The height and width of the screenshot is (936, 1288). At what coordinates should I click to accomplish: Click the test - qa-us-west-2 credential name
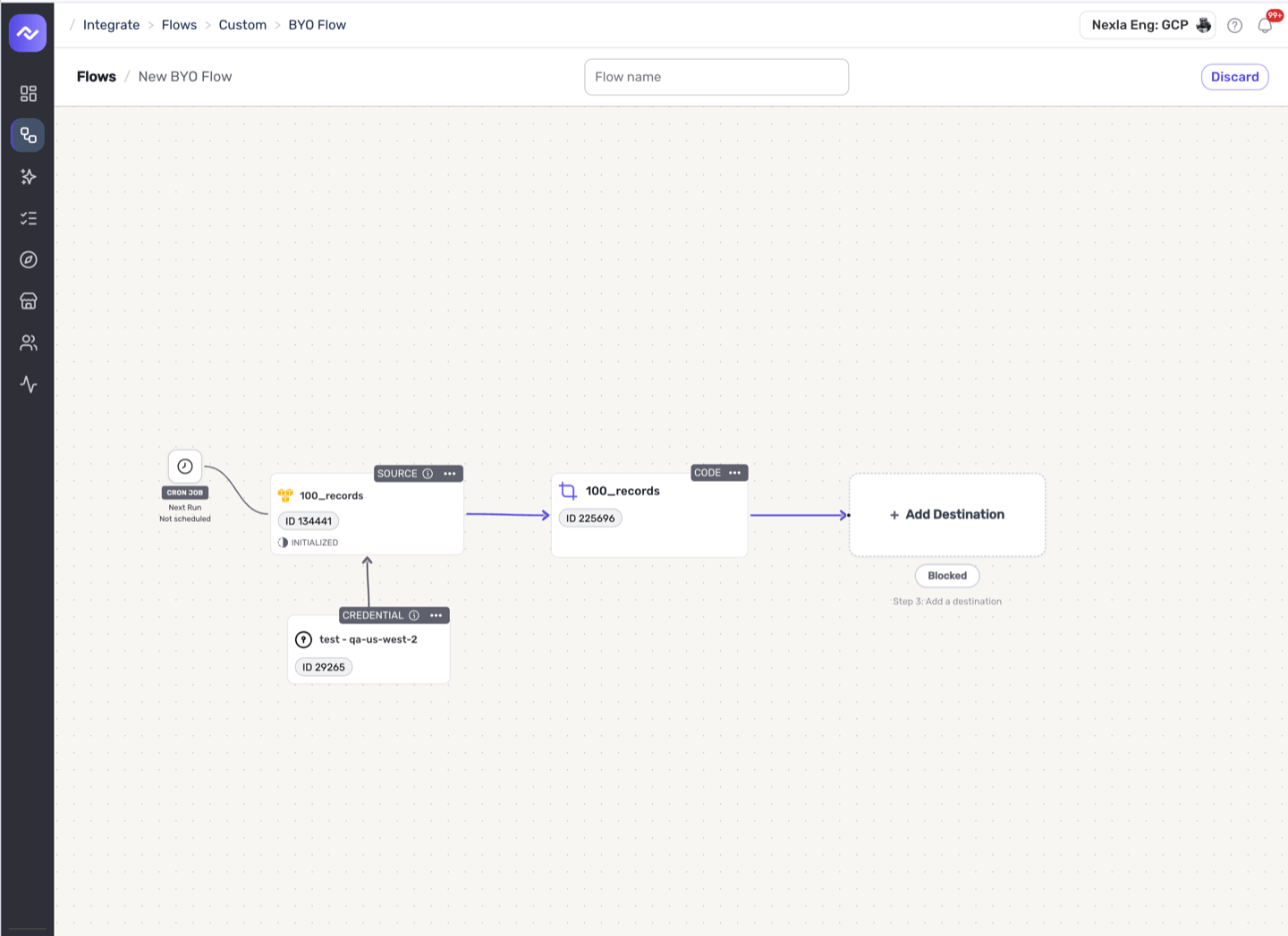click(x=369, y=639)
